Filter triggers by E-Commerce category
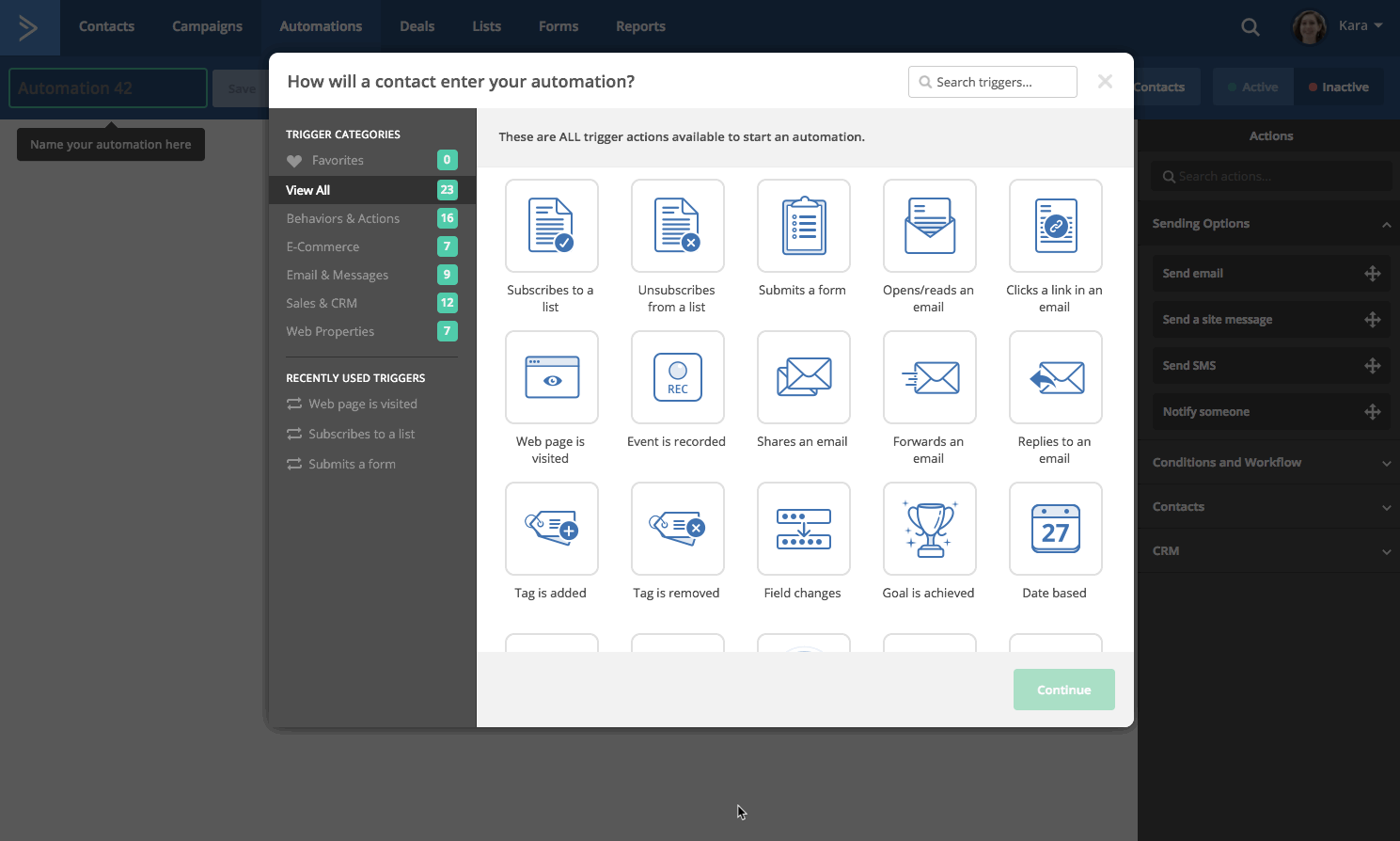The height and width of the screenshot is (841, 1400). point(322,246)
